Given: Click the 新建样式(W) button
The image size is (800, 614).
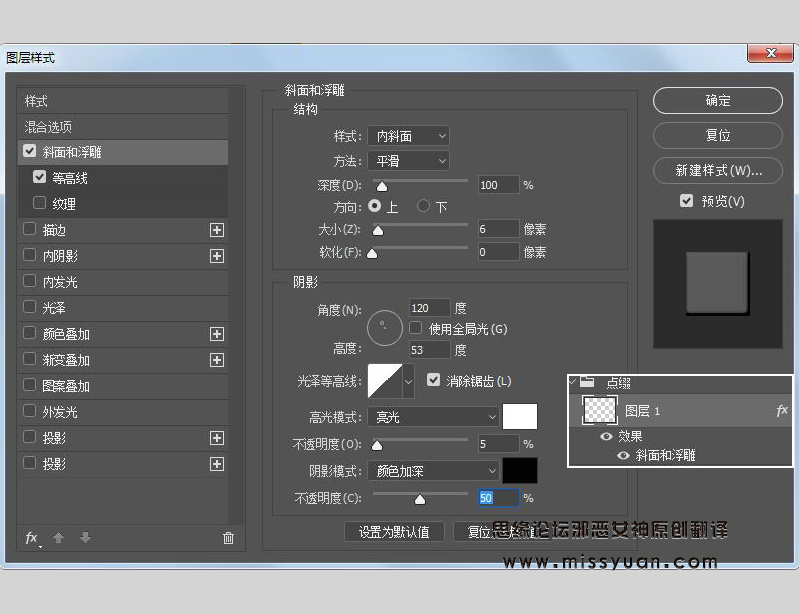Looking at the screenshot, I should [x=717, y=170].
